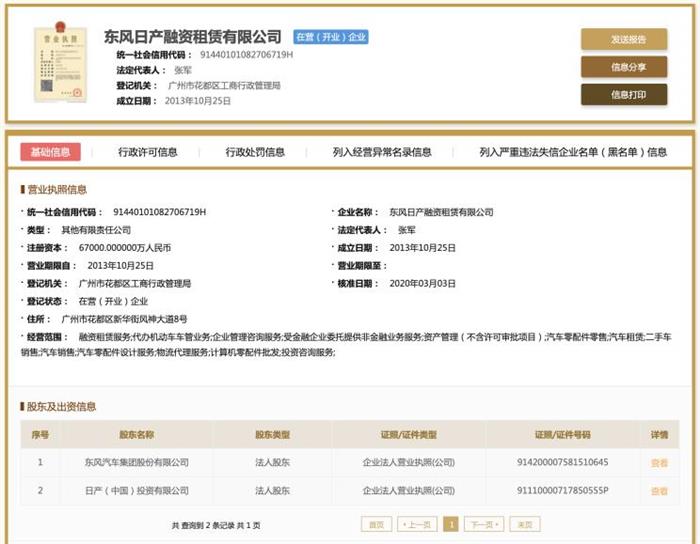Screen dimensions: 700x544
Task: Go to first page via 首页
Action: 376,524
